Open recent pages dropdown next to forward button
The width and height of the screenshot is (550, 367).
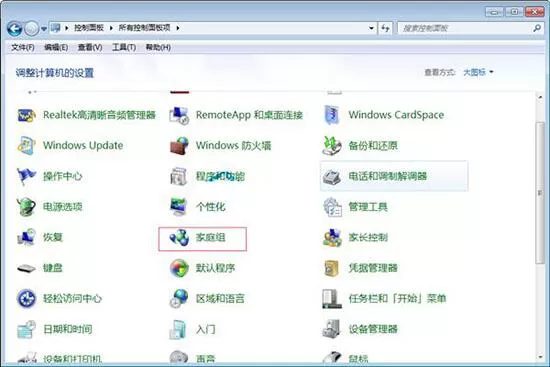point(44,29)
